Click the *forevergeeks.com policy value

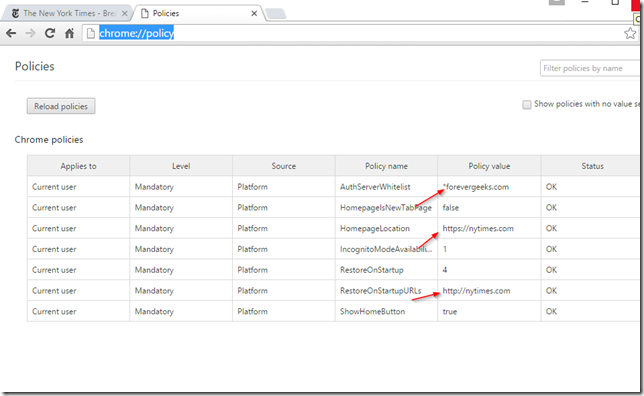[476, 187]
